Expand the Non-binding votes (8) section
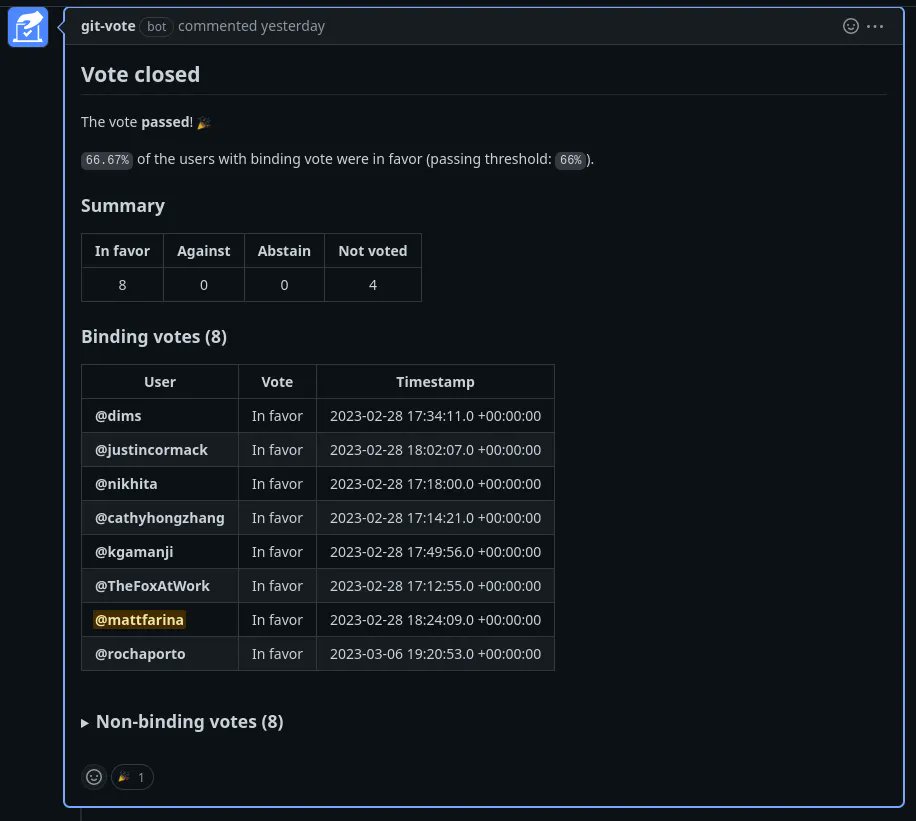The height and width of the screenshot is (821, 916). (182, 722)
